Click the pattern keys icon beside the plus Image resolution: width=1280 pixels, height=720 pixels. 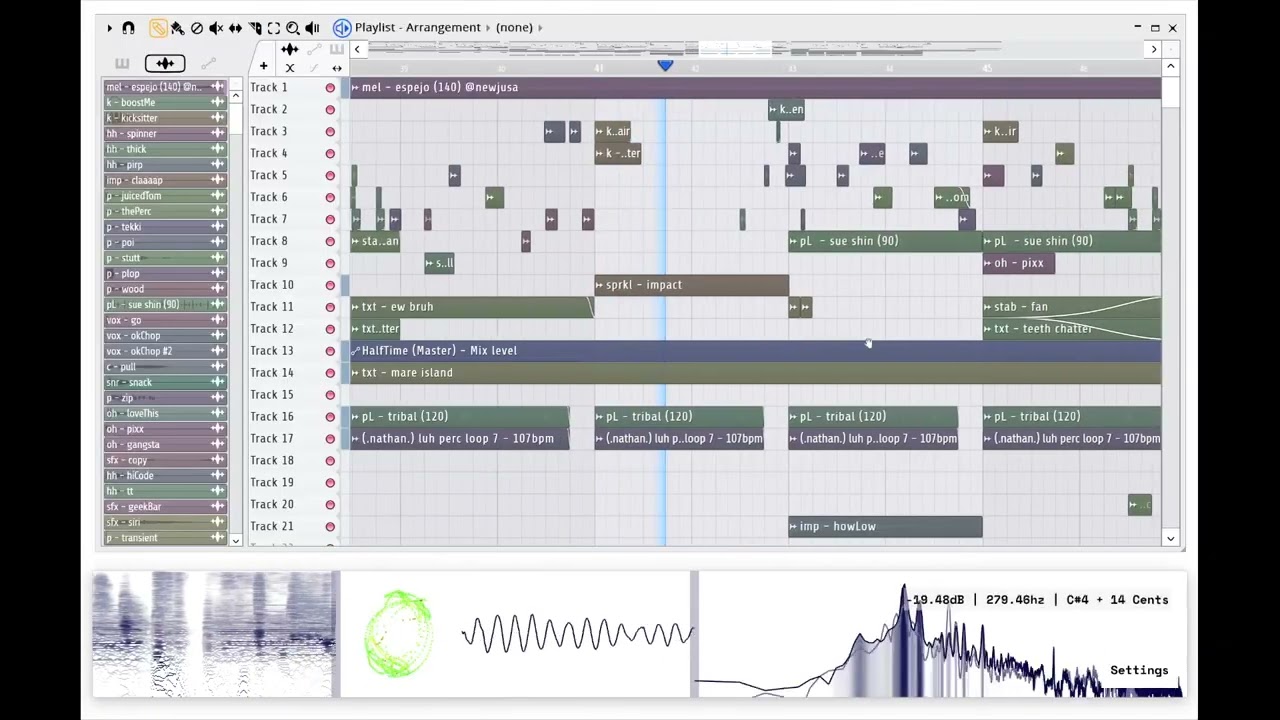[x=337, y=49]
